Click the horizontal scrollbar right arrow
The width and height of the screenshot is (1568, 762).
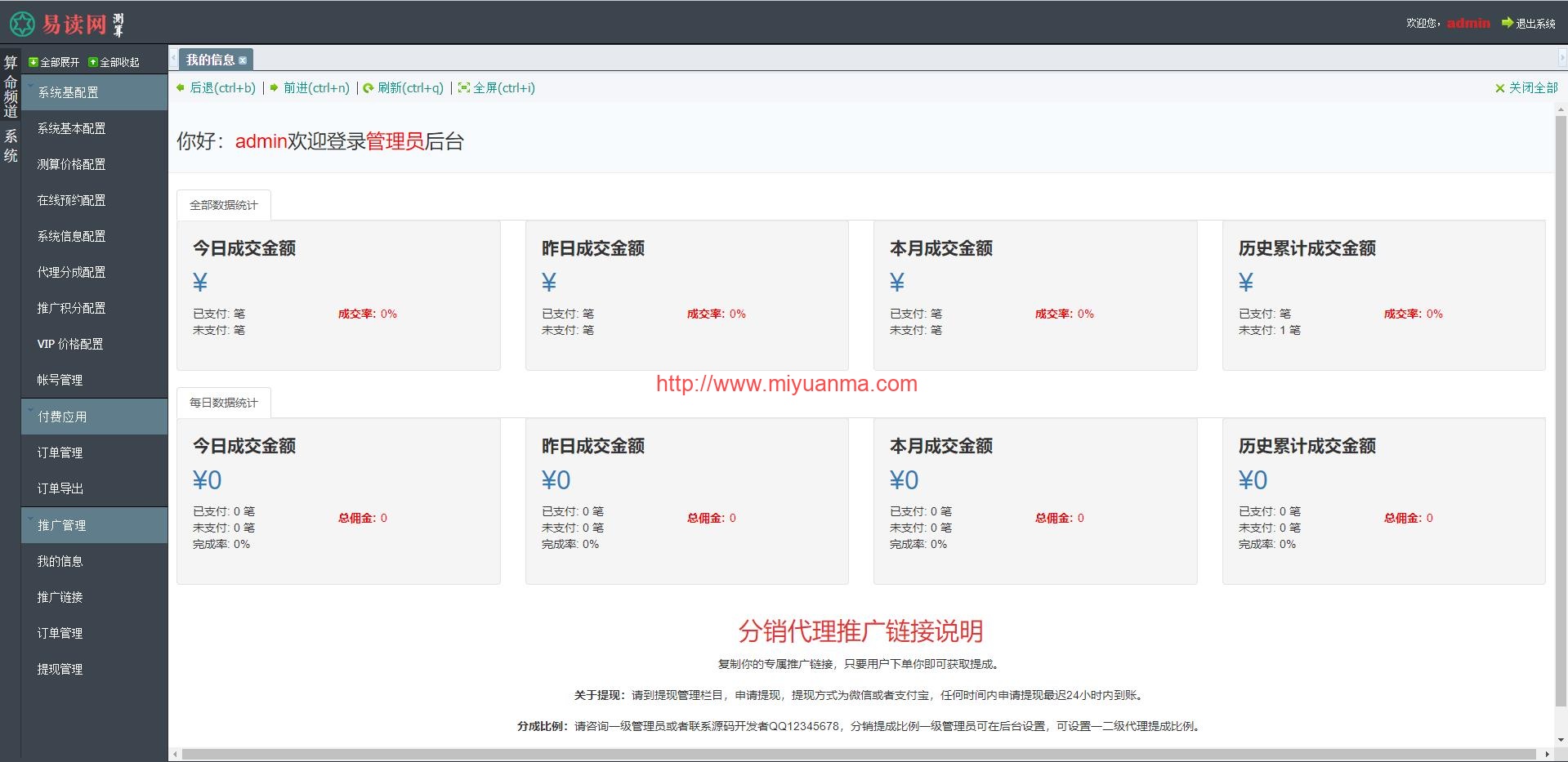point(1547,755)
